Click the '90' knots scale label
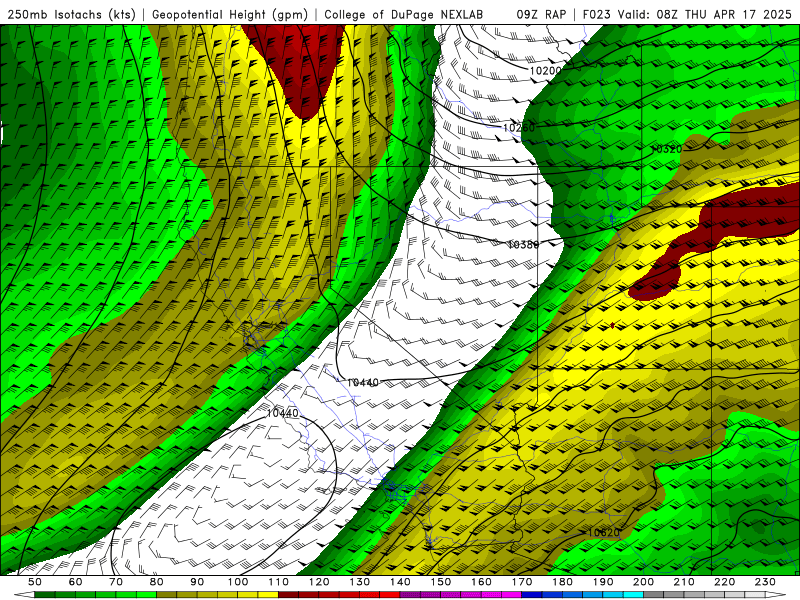Viewport: 800px width, 600px height. 197,582
